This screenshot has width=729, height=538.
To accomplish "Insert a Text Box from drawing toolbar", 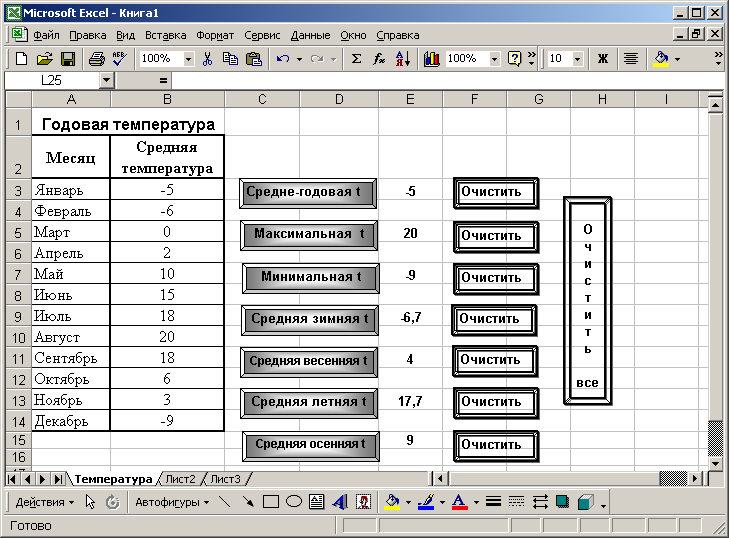I will click(x=317, y=502).
